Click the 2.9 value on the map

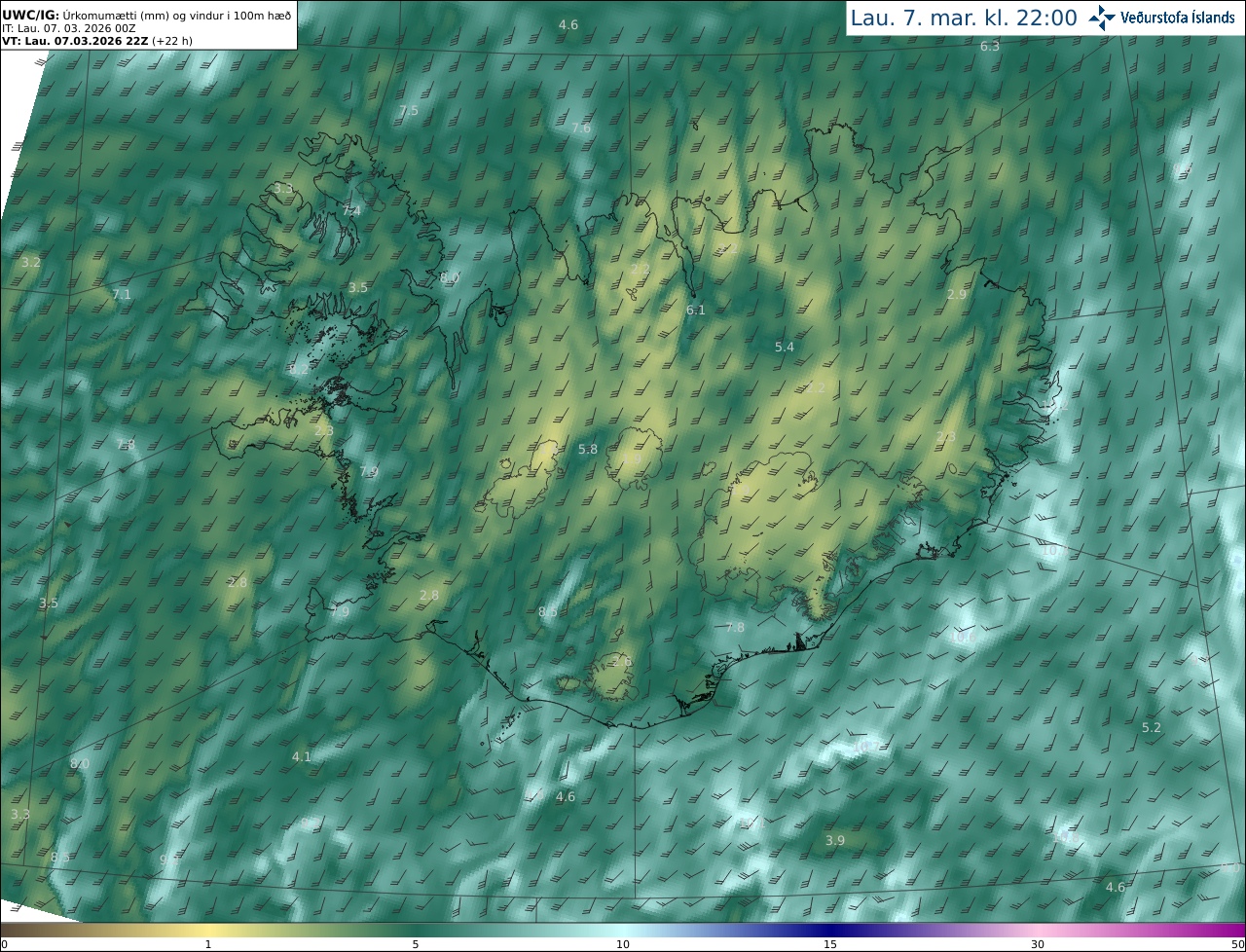pyautogui.click(x=957, y=295)
